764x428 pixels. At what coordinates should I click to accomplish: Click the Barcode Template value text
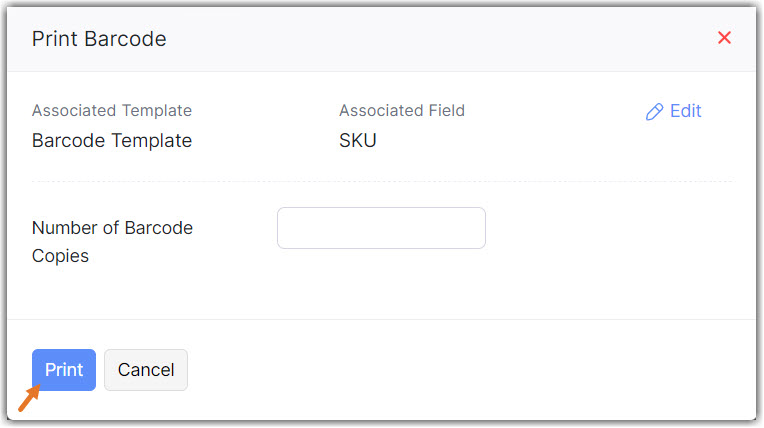(x=112, y=141)
